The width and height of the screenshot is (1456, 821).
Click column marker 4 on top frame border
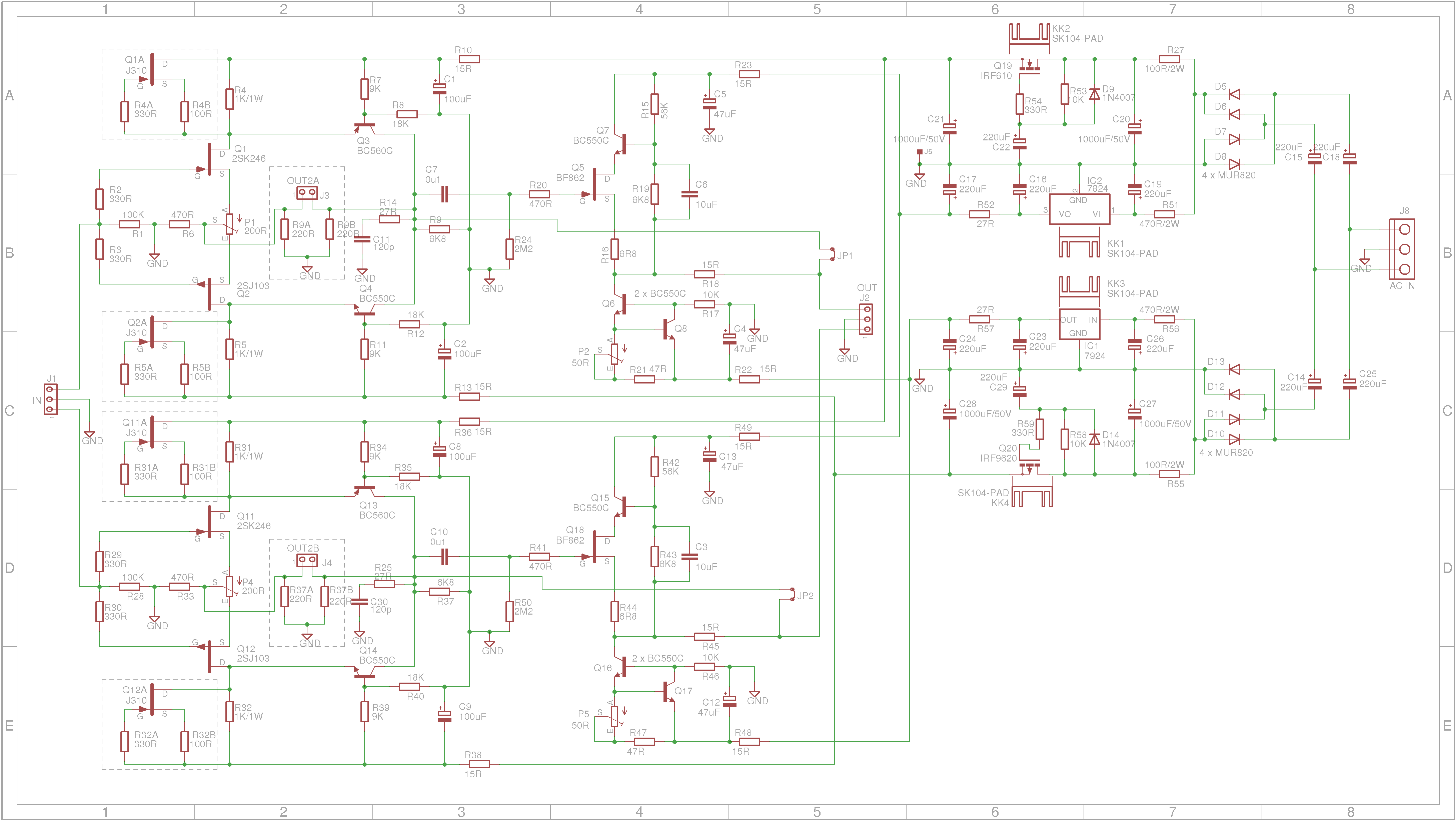click(x=639, y=9)
